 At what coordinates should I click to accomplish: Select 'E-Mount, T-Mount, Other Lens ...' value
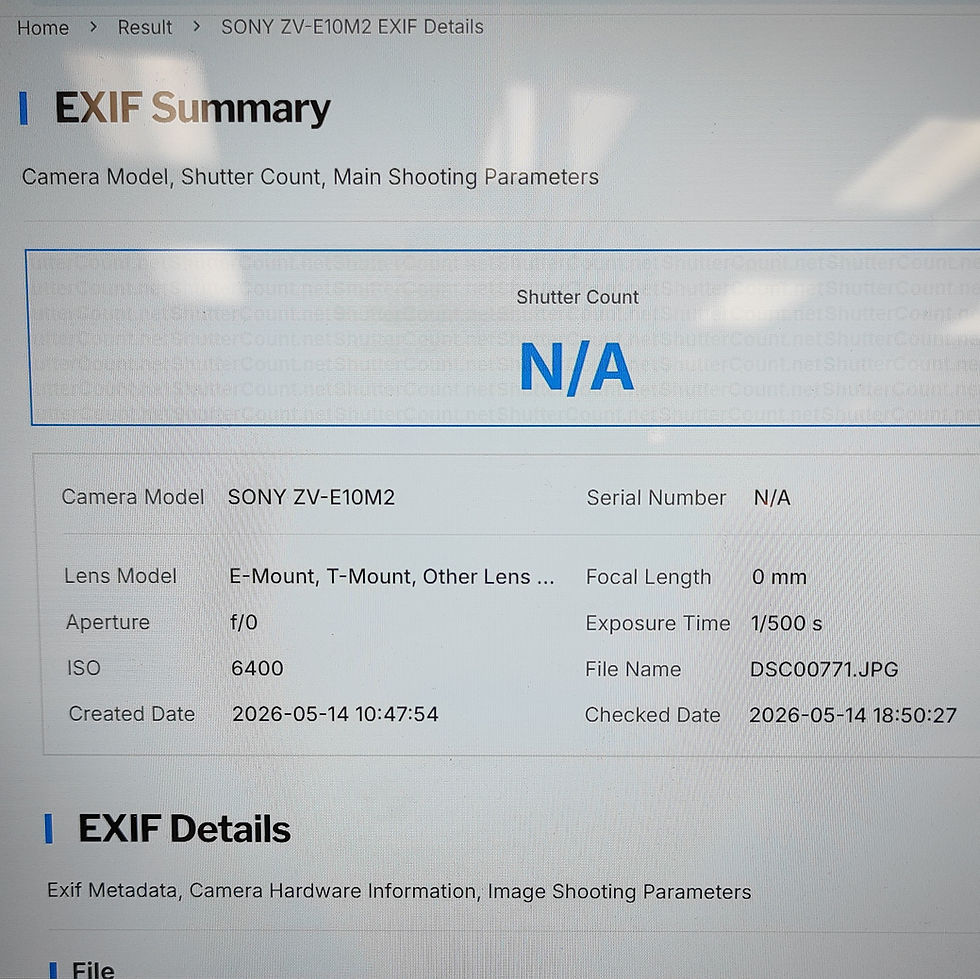[391, 576]
